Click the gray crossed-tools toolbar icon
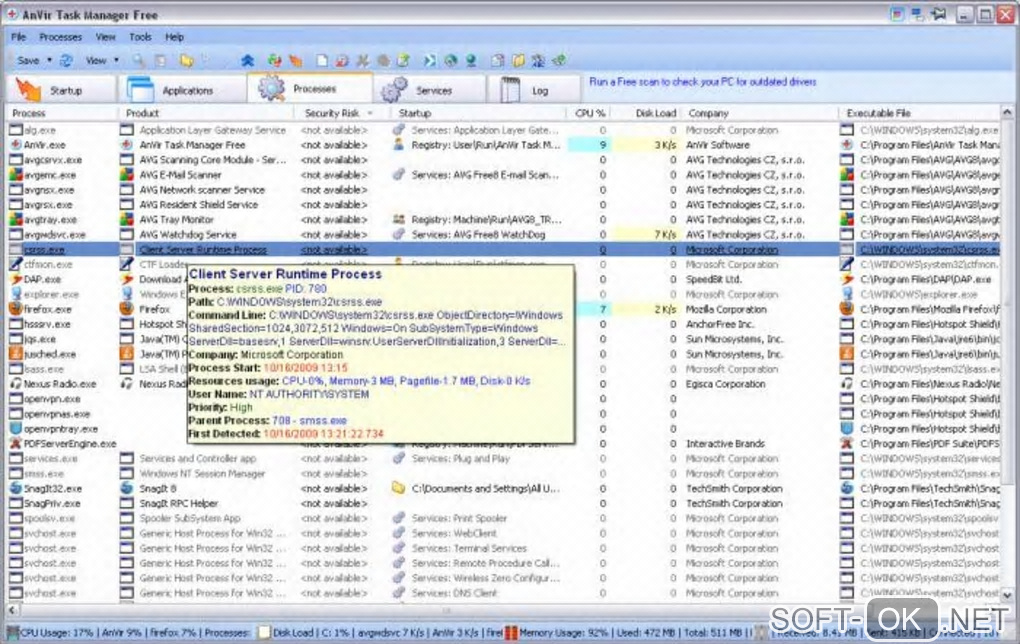Image resolution: width=1020 pixels, height=644 pixels. click(x=362, y=60)
